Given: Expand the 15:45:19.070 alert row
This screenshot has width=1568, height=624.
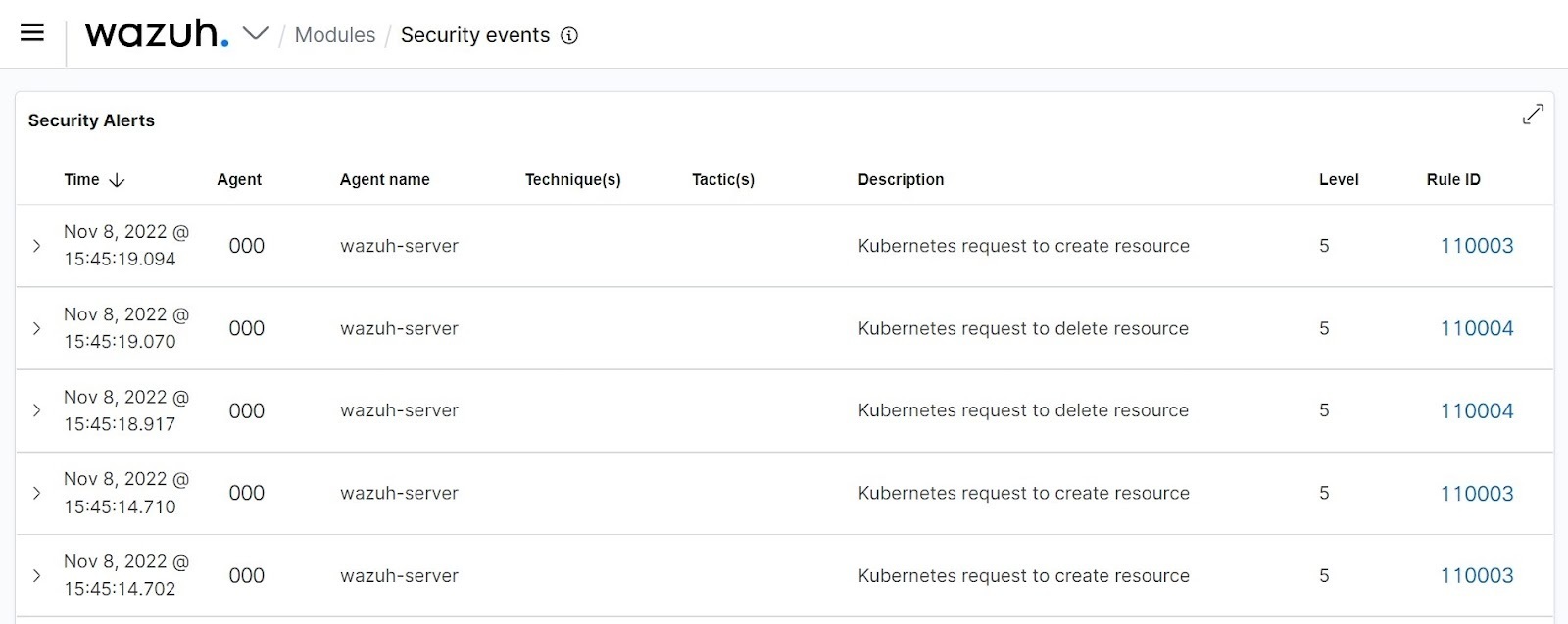Looking at the screenshot, I should [x=37, y=328].
